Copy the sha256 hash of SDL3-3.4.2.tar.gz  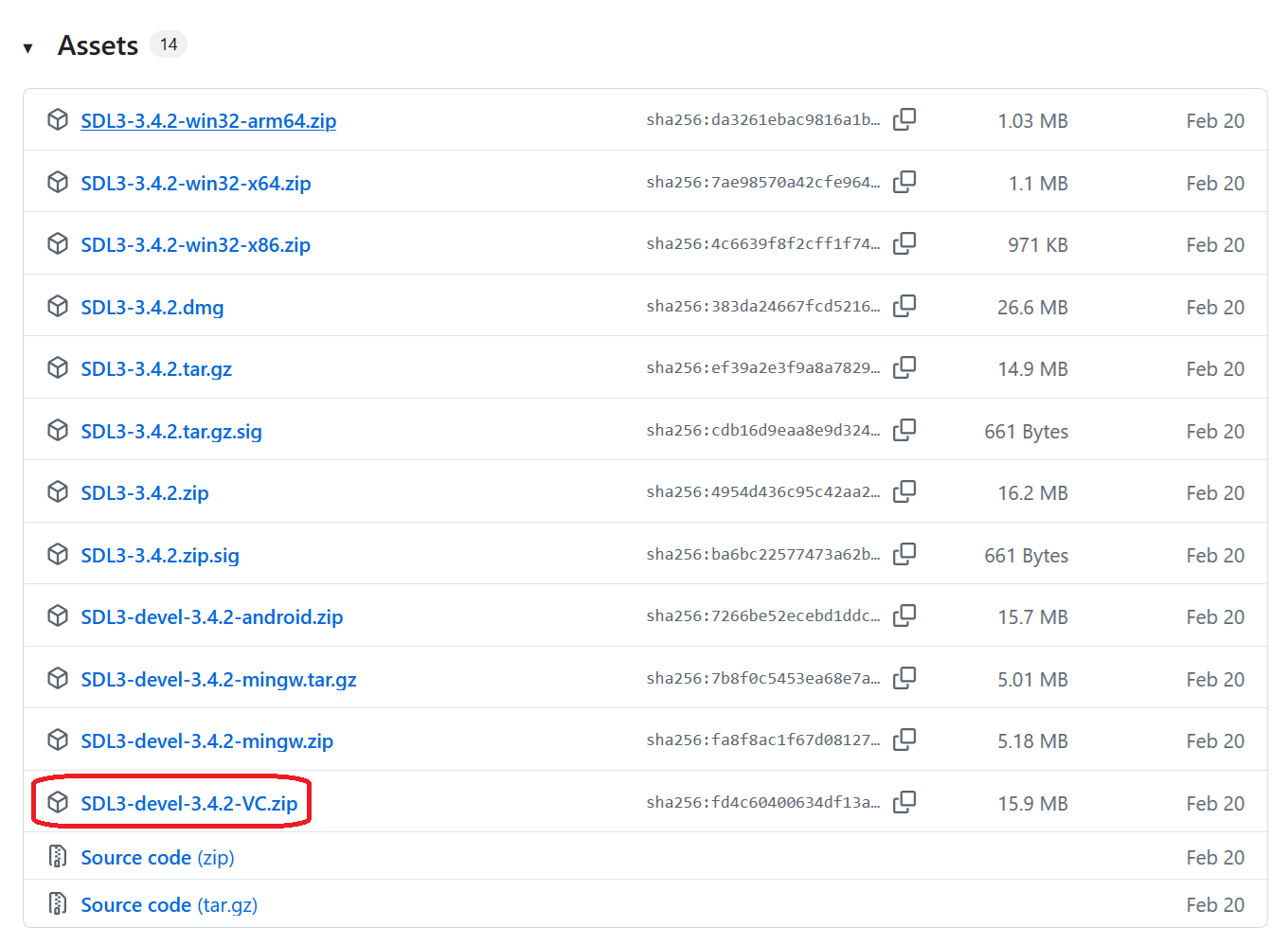tap(904, 367)
